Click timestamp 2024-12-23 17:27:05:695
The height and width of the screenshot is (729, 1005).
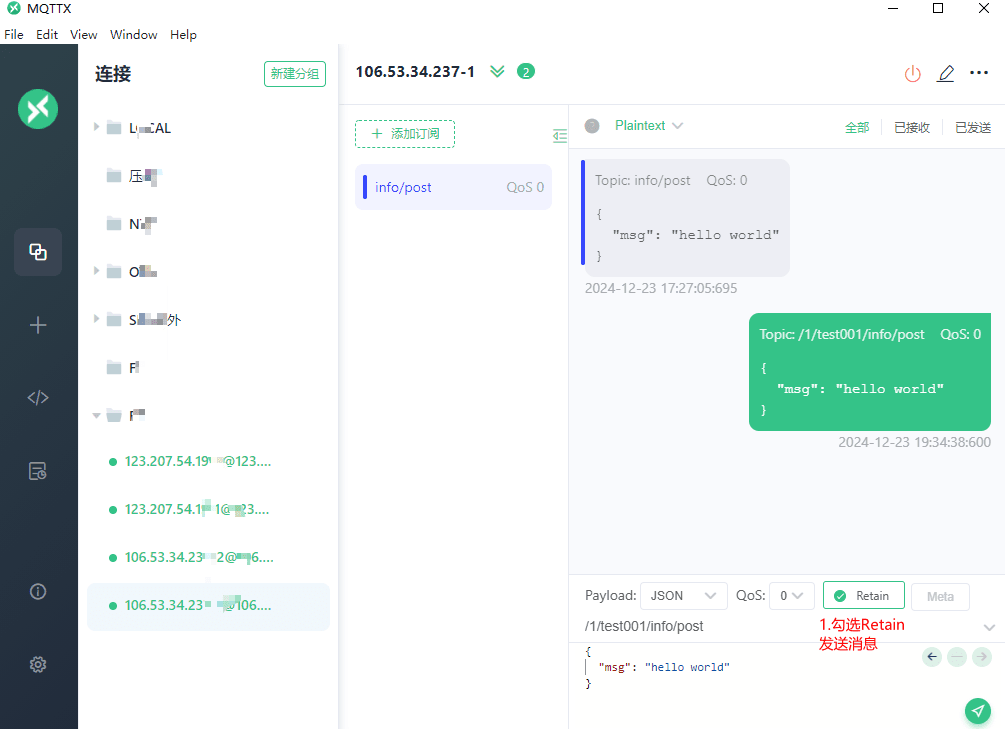pos(661,289)
